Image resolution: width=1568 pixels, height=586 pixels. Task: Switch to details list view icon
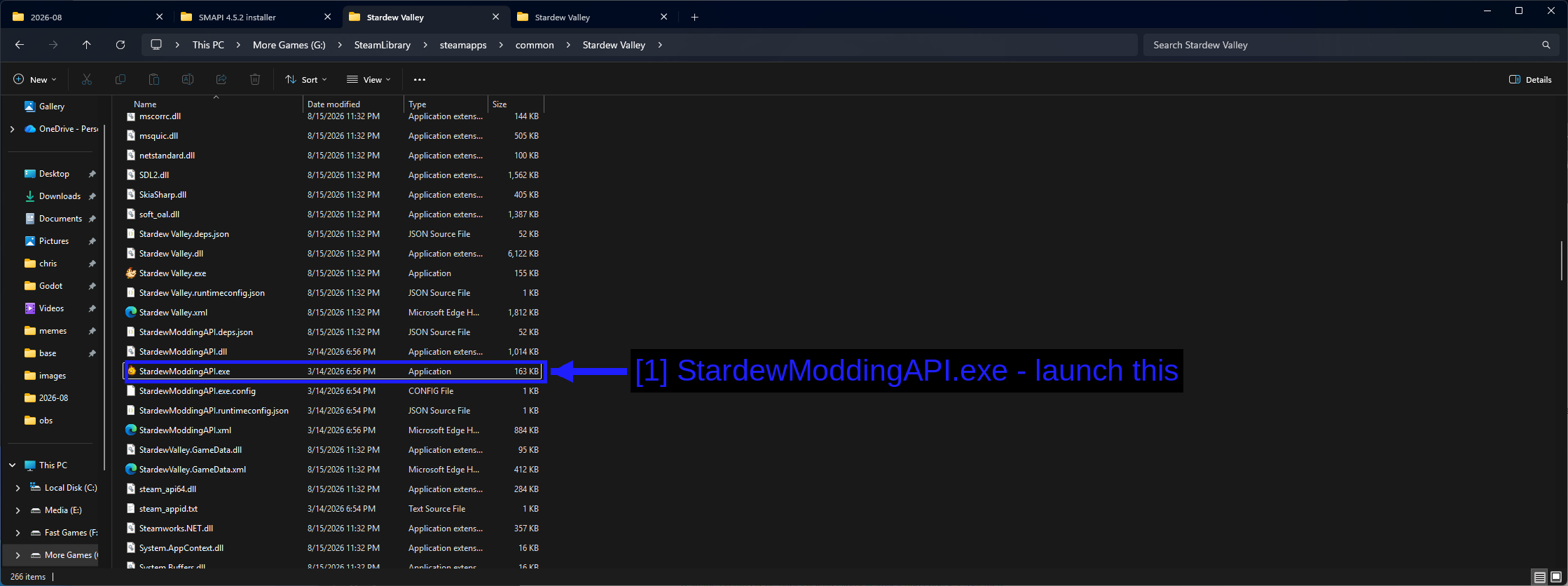pos(1539,577)
